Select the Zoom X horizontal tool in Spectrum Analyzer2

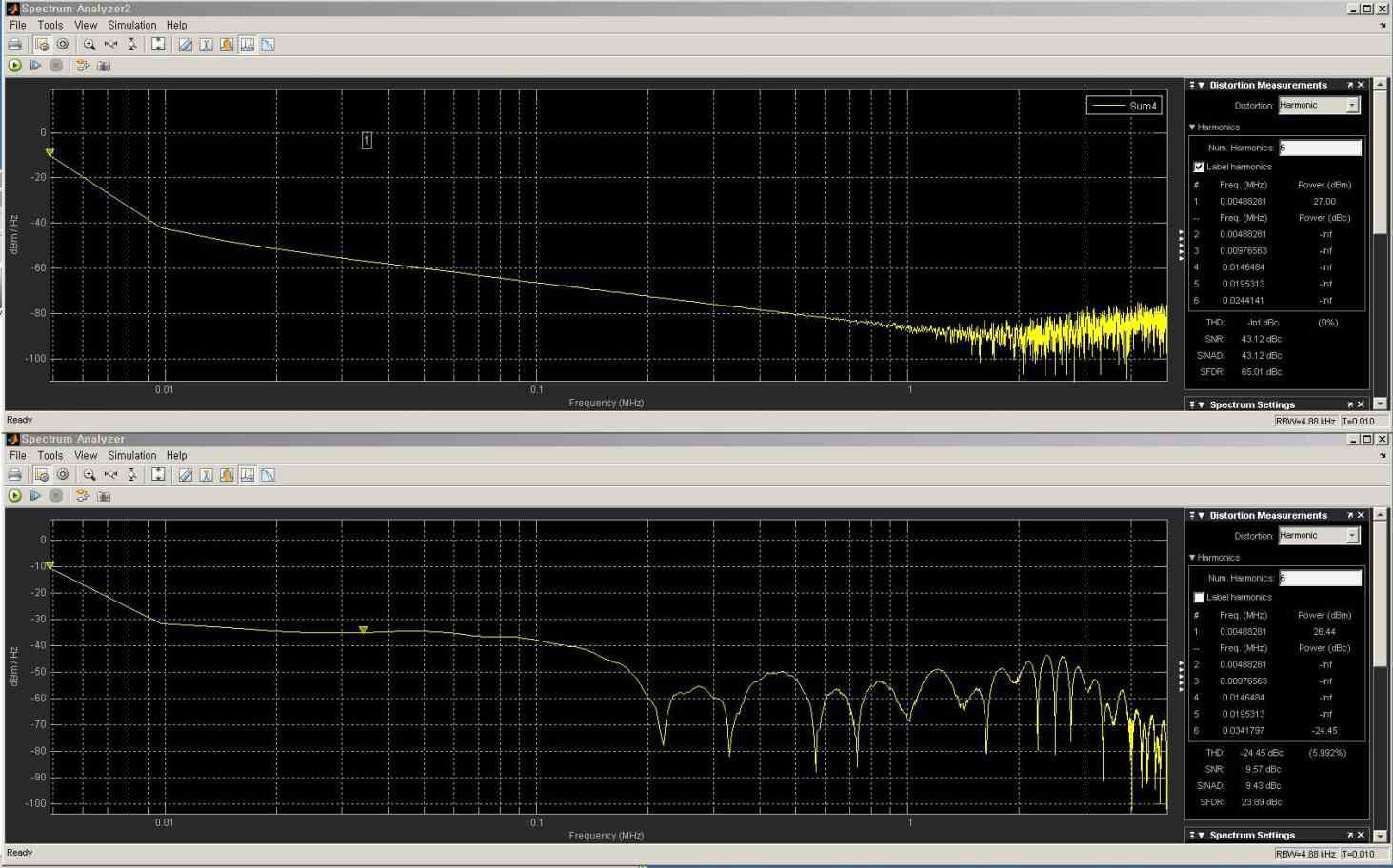click(111, 45)
